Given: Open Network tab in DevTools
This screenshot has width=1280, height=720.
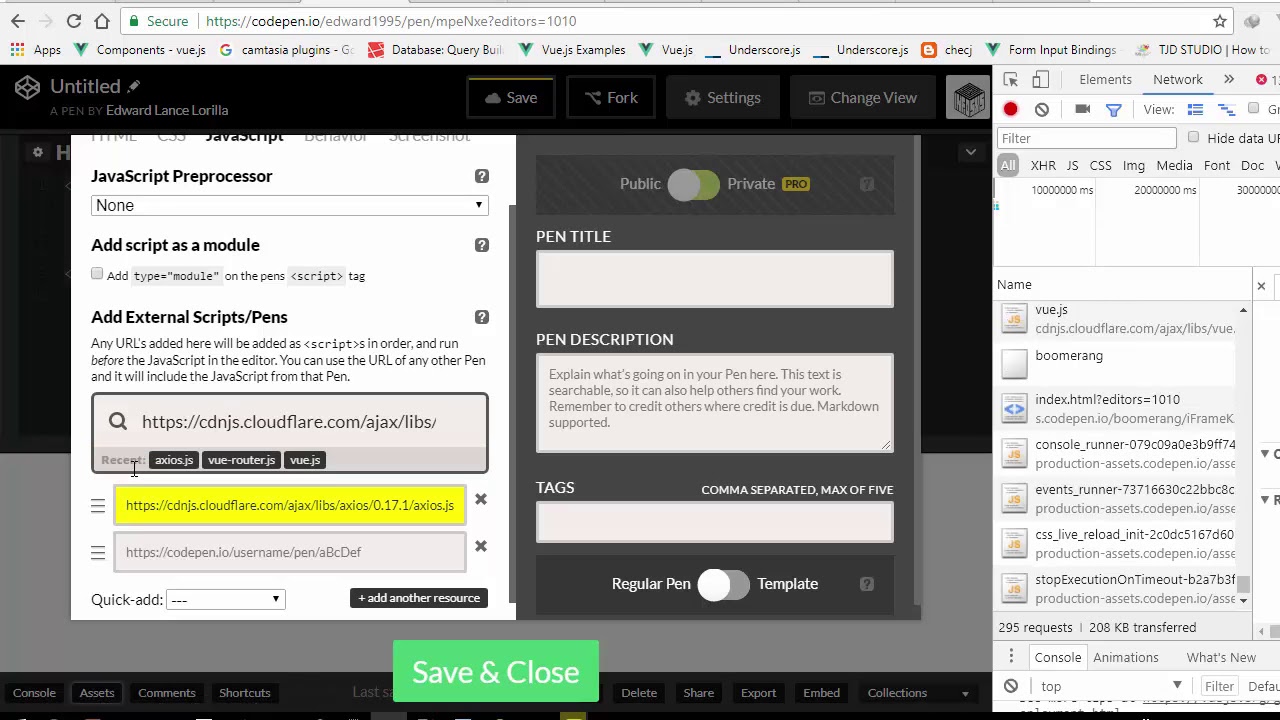Looking at the screenshot, I should tap(1178, 80).
